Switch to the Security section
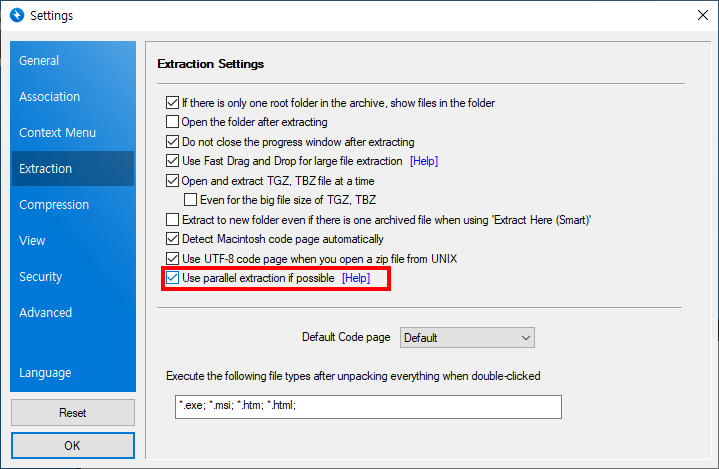719x469 pixels. pos(41,277)
